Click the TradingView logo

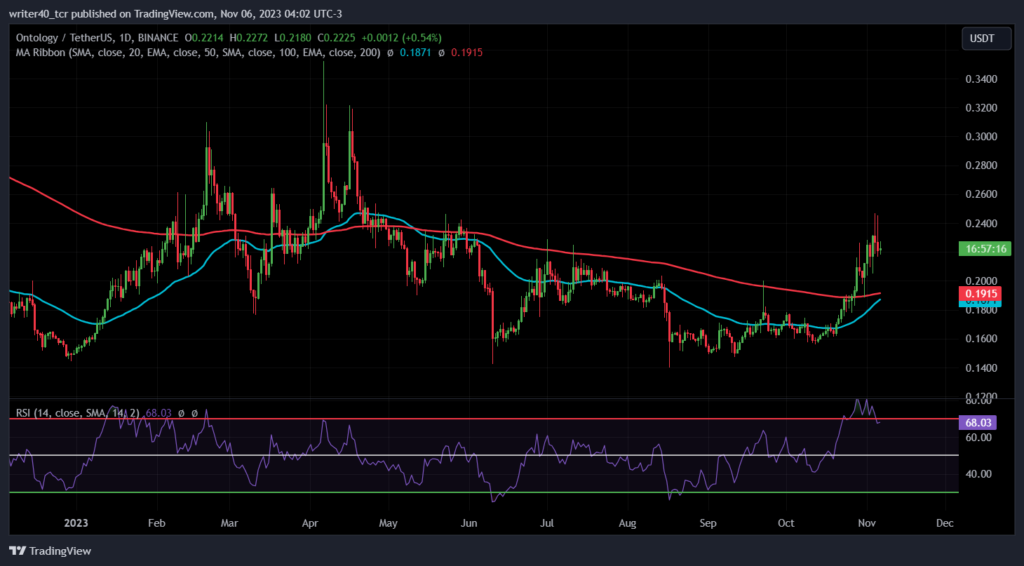tap(50, 551)
